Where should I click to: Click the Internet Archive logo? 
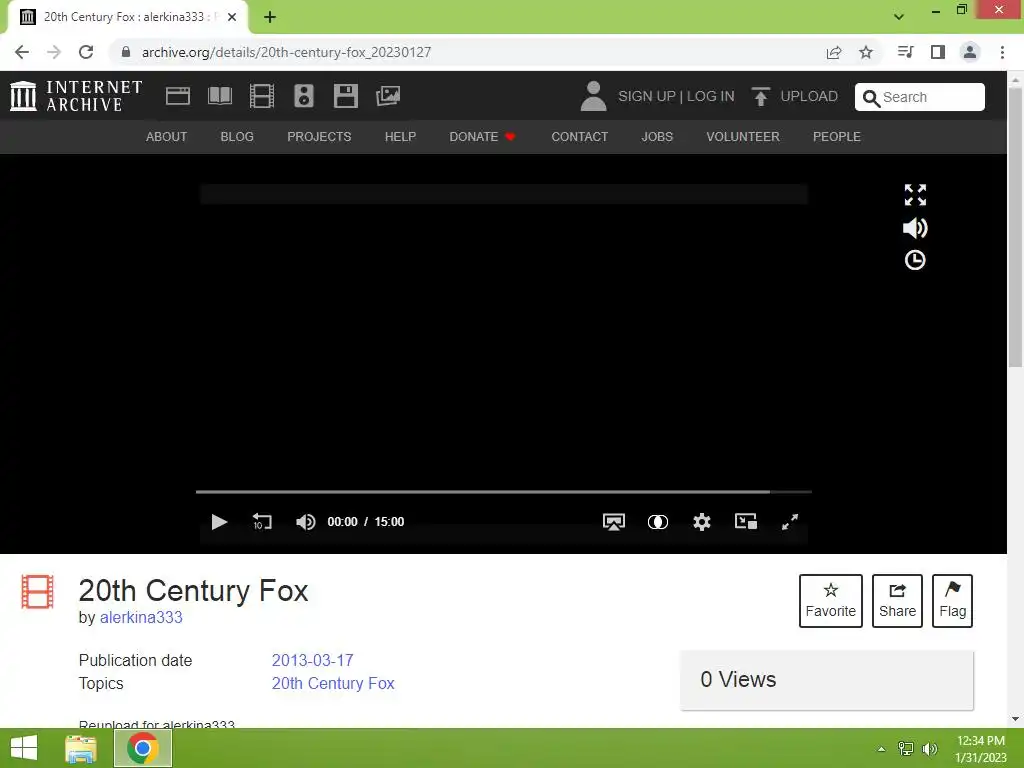76,96
